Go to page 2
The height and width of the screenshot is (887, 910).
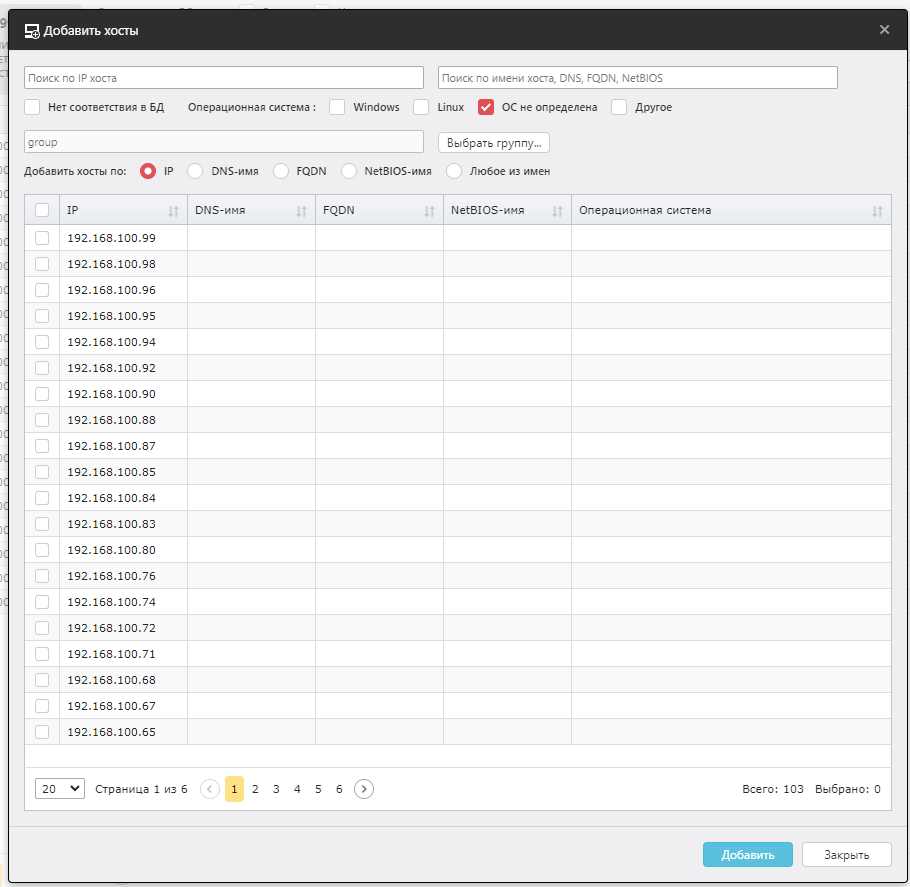click(255, 789)
